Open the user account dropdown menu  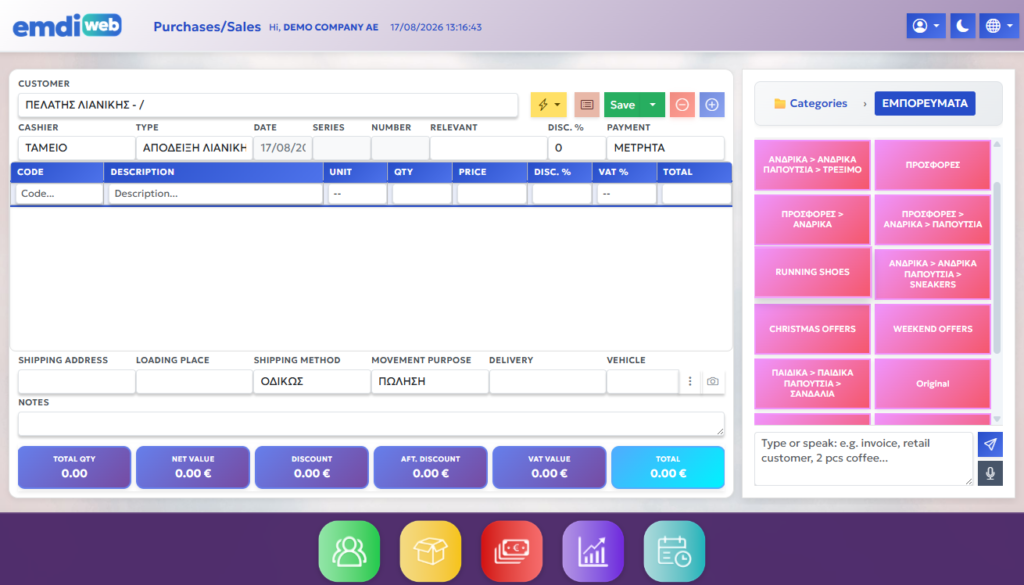926,26
